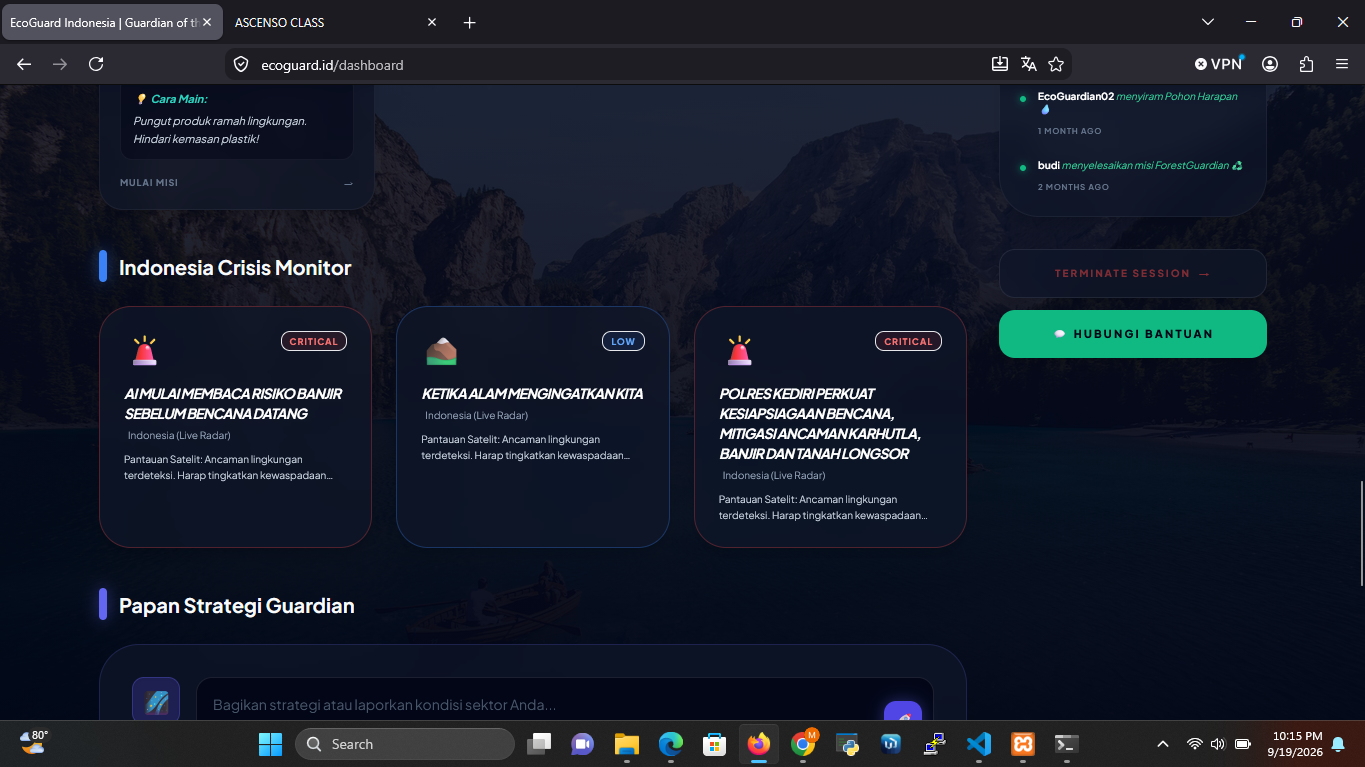The width and height of the screenshot is (1365, 767).
Task: Close the ASCENSO CLASS tab
Action: [x=432, y=22]
